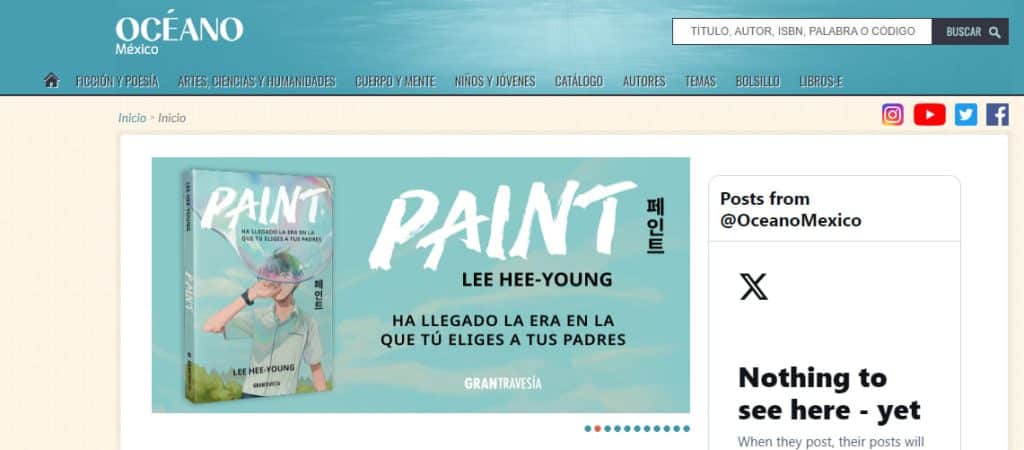Go to the Catálogo section

point(579,82)
